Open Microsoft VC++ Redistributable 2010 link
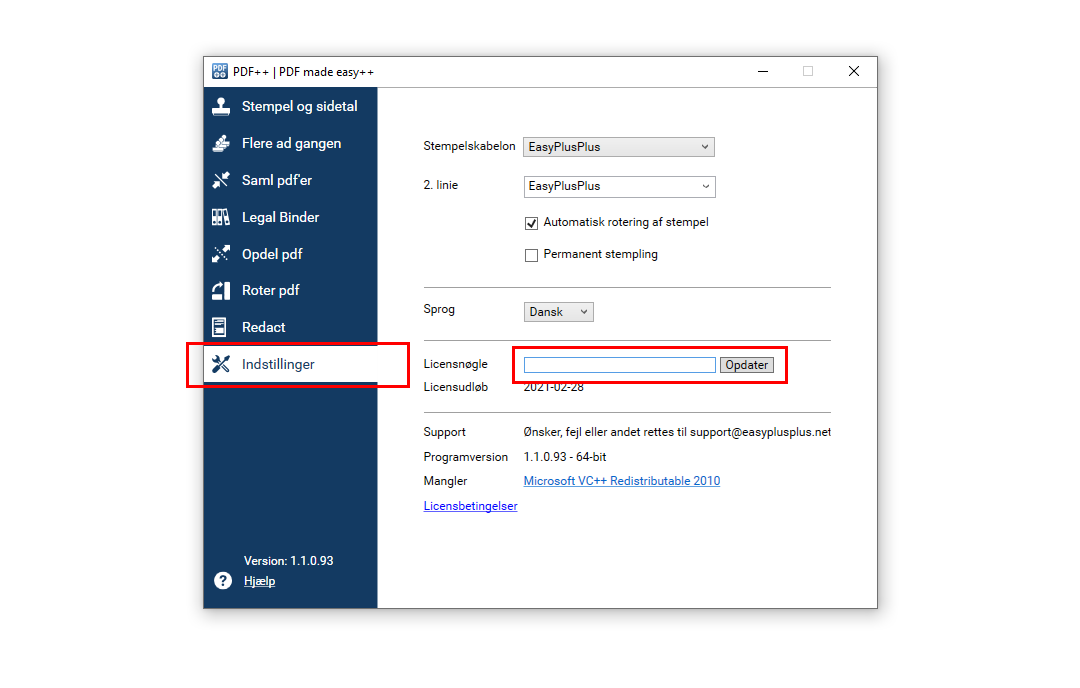This screenshot has width=1080, height=688. point(621,481)
